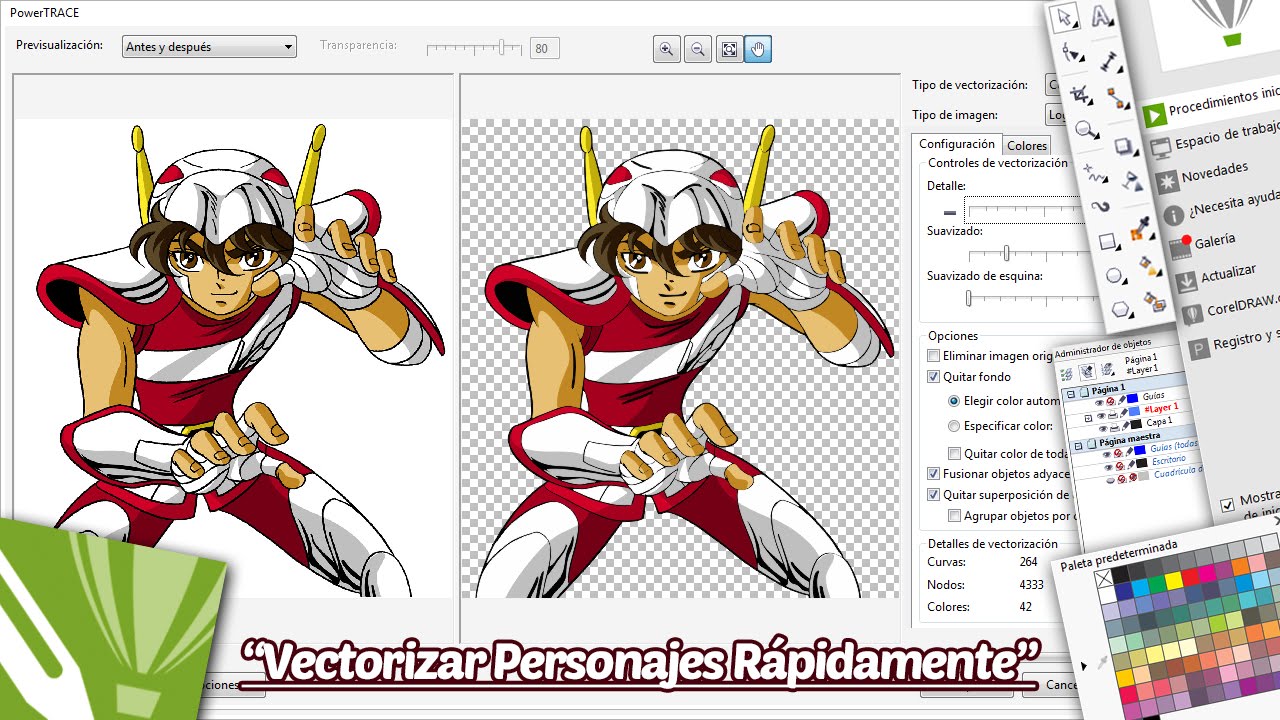Pick the yellow swatch in Paleta predeterminada
This screenshot has width=1280, height=720.
[x=1173, y=581]
